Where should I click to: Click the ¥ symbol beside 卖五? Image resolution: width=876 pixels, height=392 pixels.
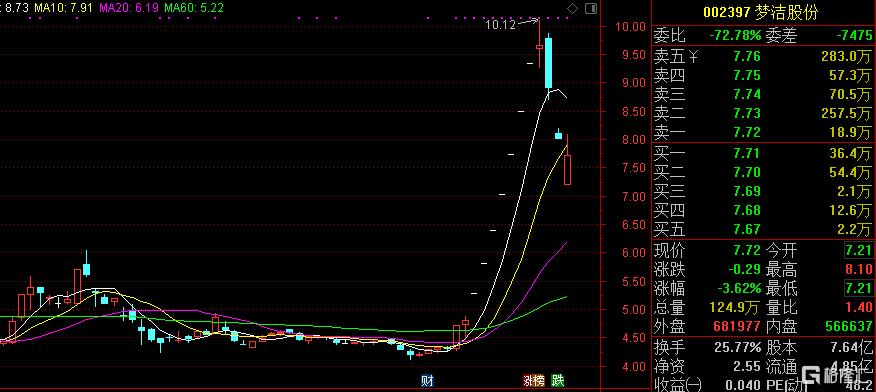tap(693, 56)
